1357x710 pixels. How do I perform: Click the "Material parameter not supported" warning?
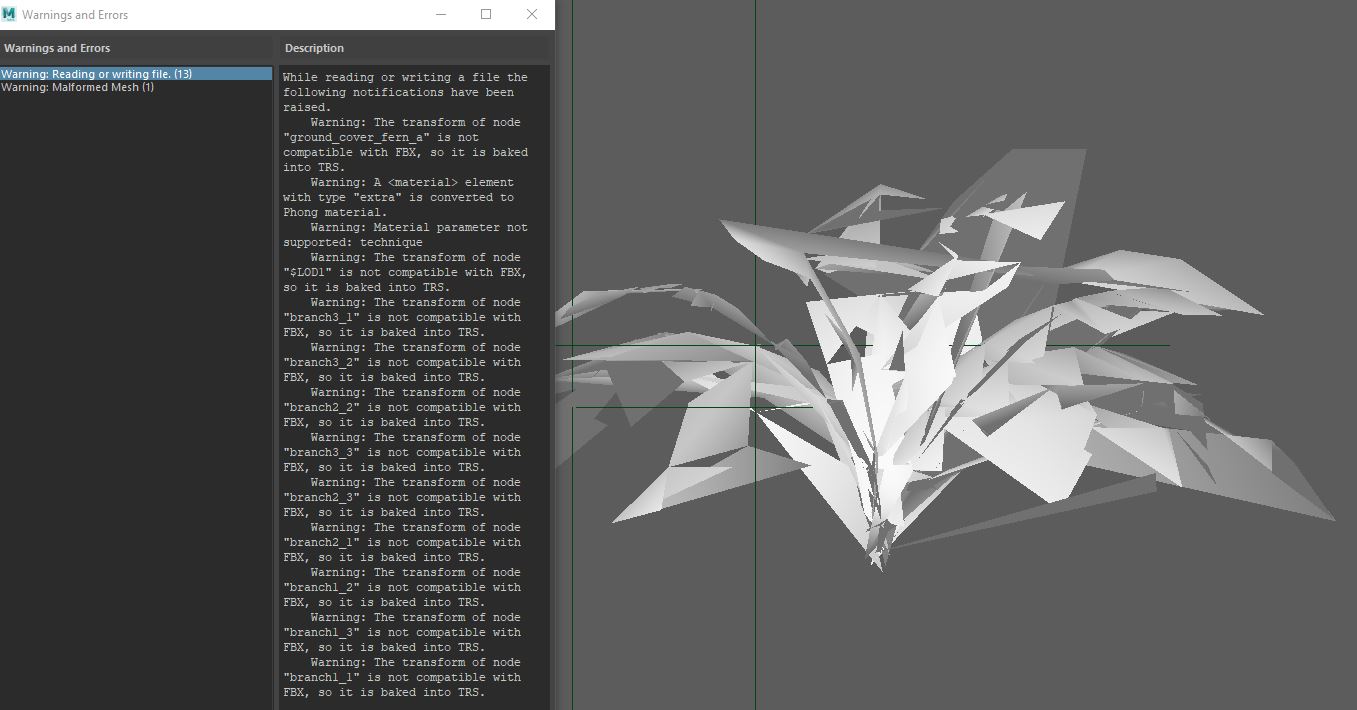click(x=400, y=234)
